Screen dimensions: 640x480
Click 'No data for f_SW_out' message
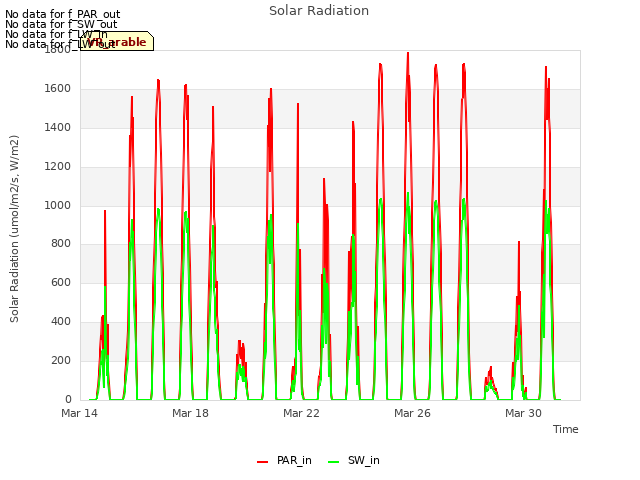(61, 24)
